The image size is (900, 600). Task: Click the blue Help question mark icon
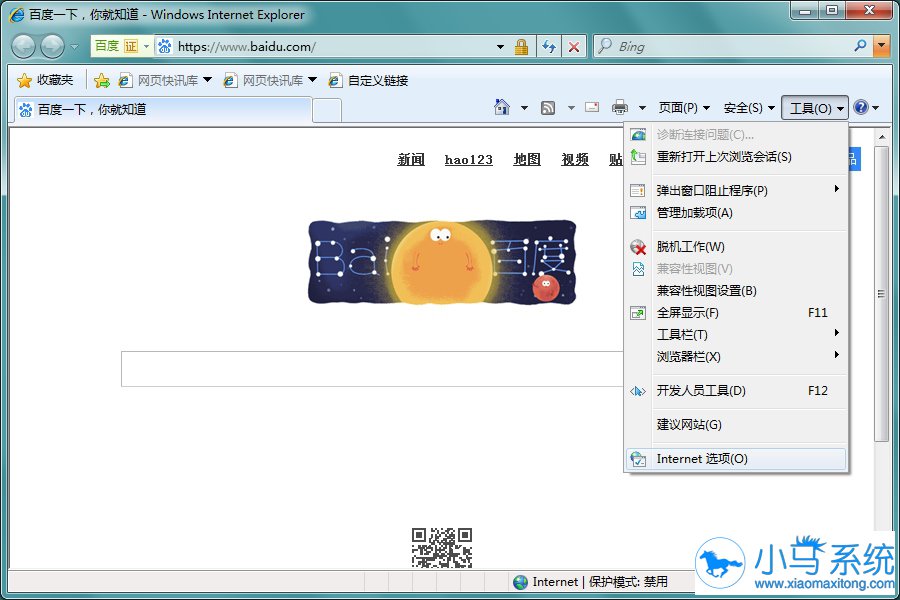pos(861,107)
